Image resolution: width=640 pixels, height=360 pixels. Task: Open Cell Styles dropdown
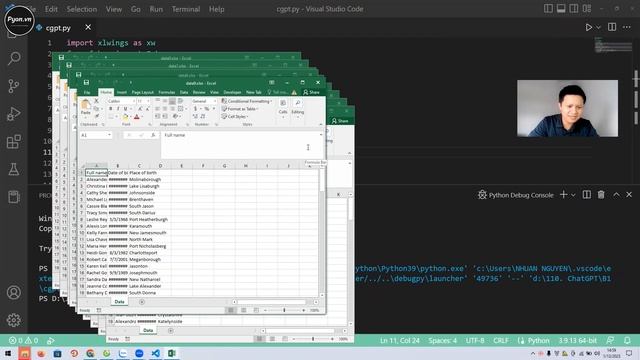tap(235, 117)
